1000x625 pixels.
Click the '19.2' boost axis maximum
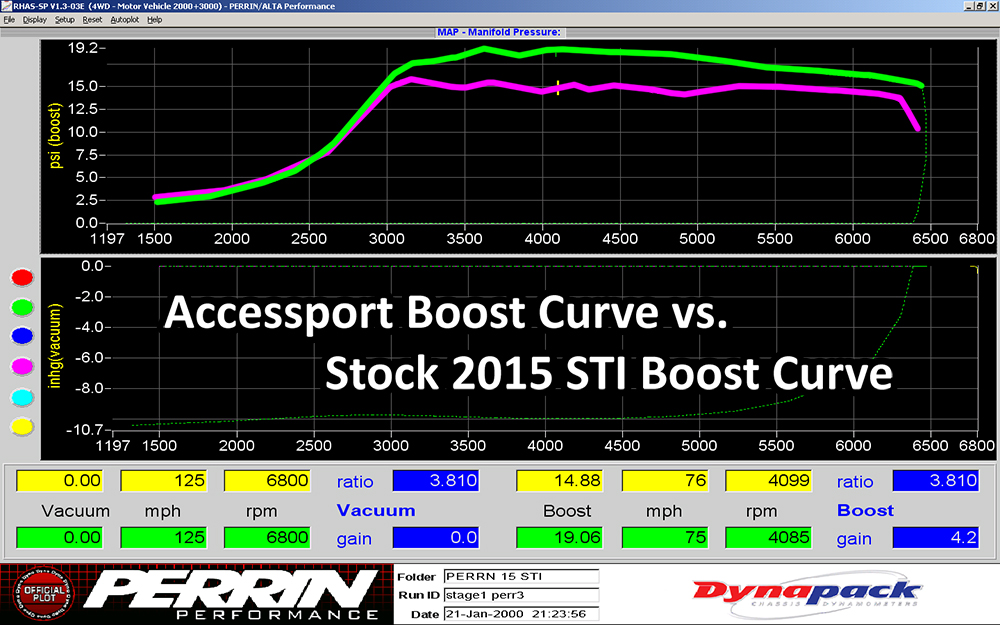pyautogui.click(x=83, y=48)
